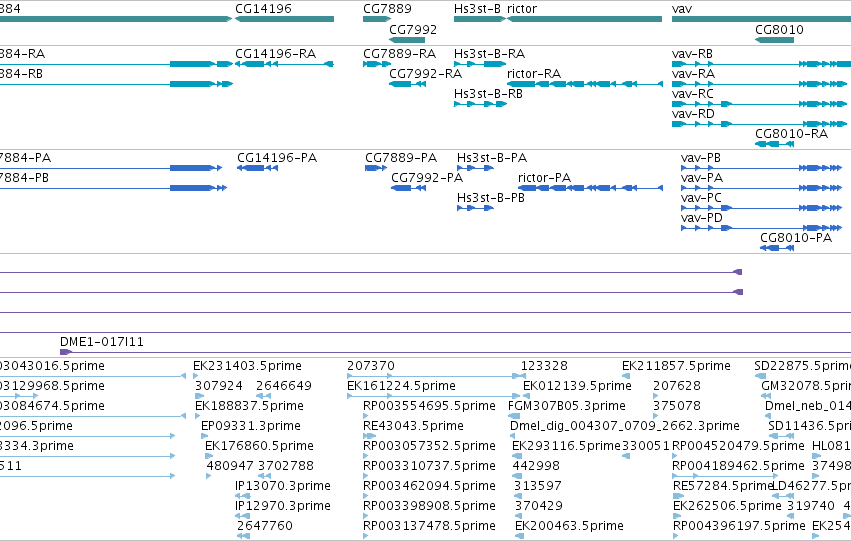Select the vav-RB transcript label
Image resolution: width=851 pixels, height=541 pixels.
692,54
